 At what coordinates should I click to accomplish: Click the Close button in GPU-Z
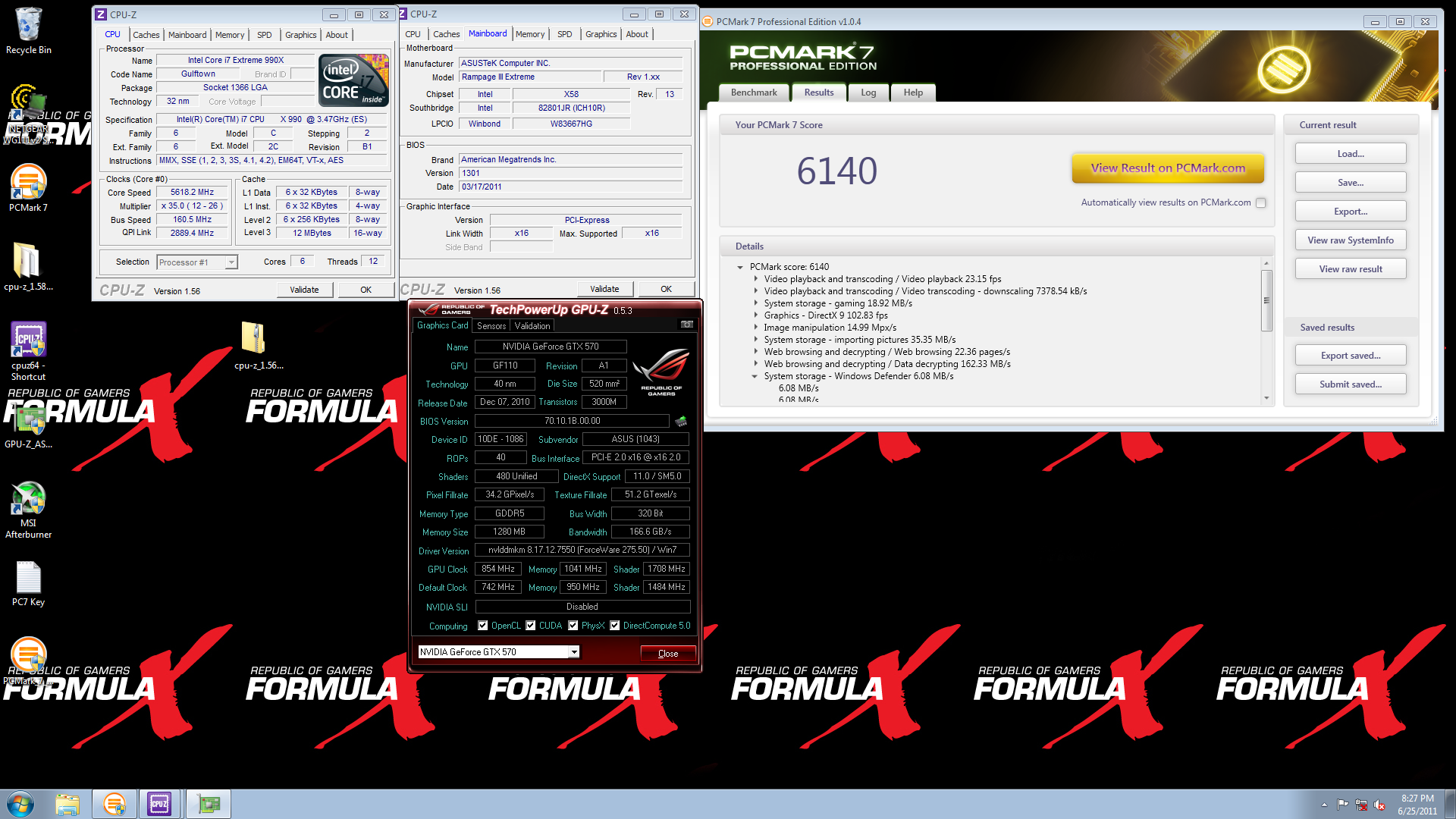668,654
